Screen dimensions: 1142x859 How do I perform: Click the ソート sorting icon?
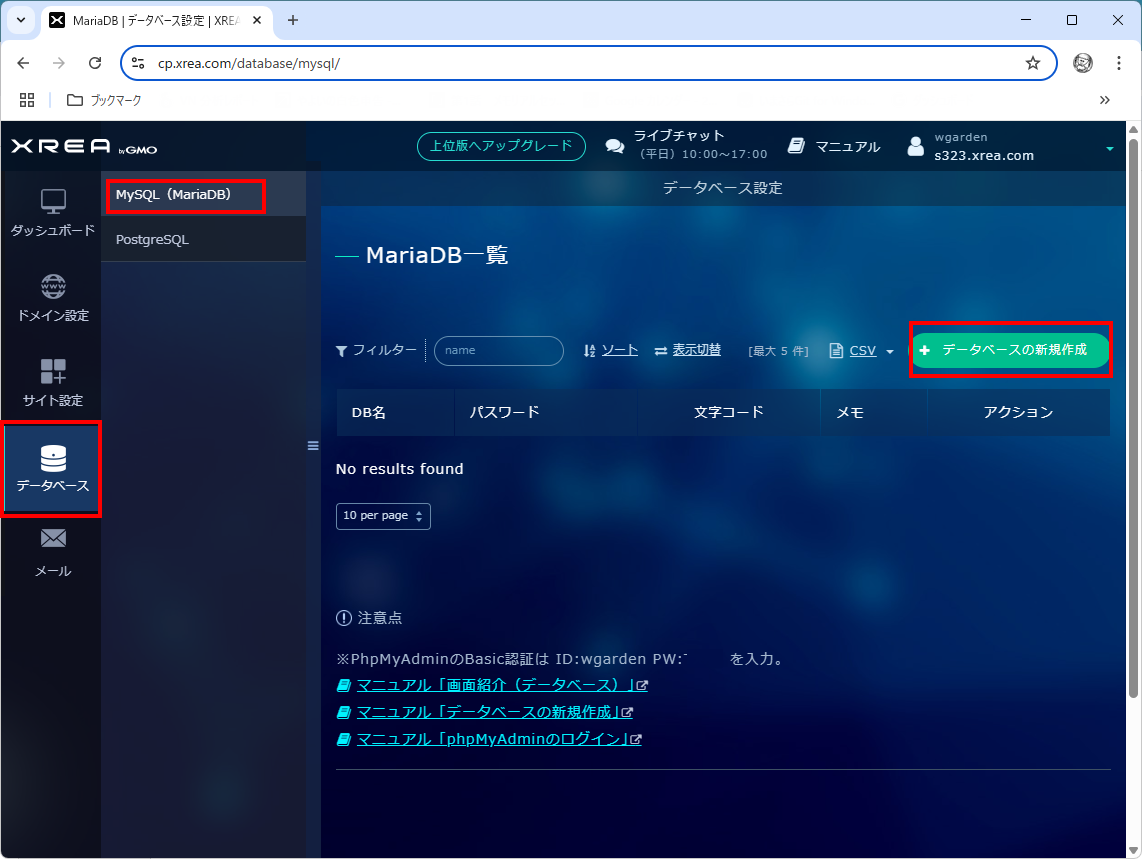pyautogui.click(x=589, y=350)
